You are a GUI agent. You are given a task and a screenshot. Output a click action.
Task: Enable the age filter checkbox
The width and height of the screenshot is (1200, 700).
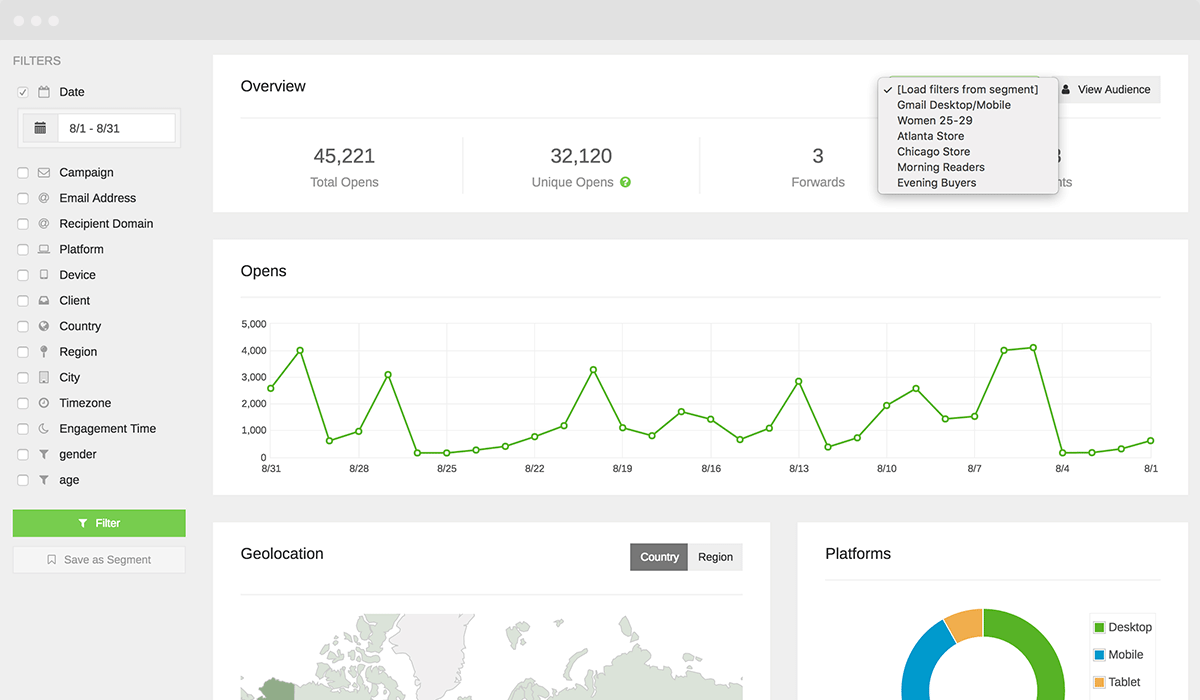coord(22,480)
